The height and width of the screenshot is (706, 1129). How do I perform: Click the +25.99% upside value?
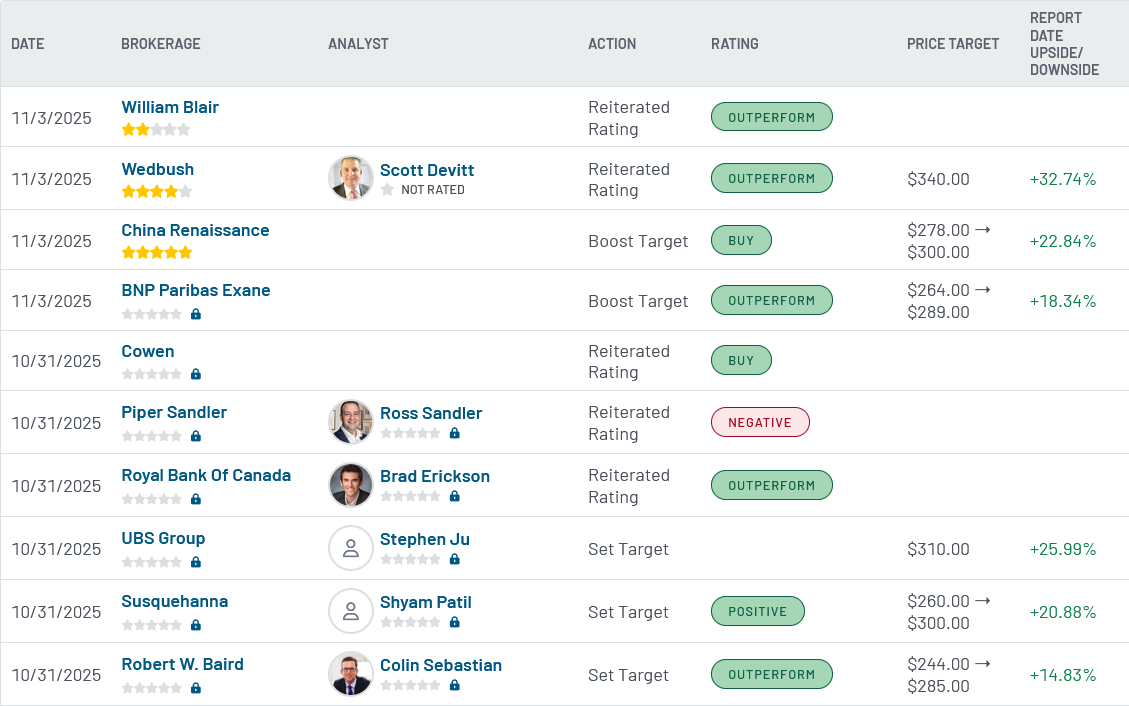[1063, 549]
